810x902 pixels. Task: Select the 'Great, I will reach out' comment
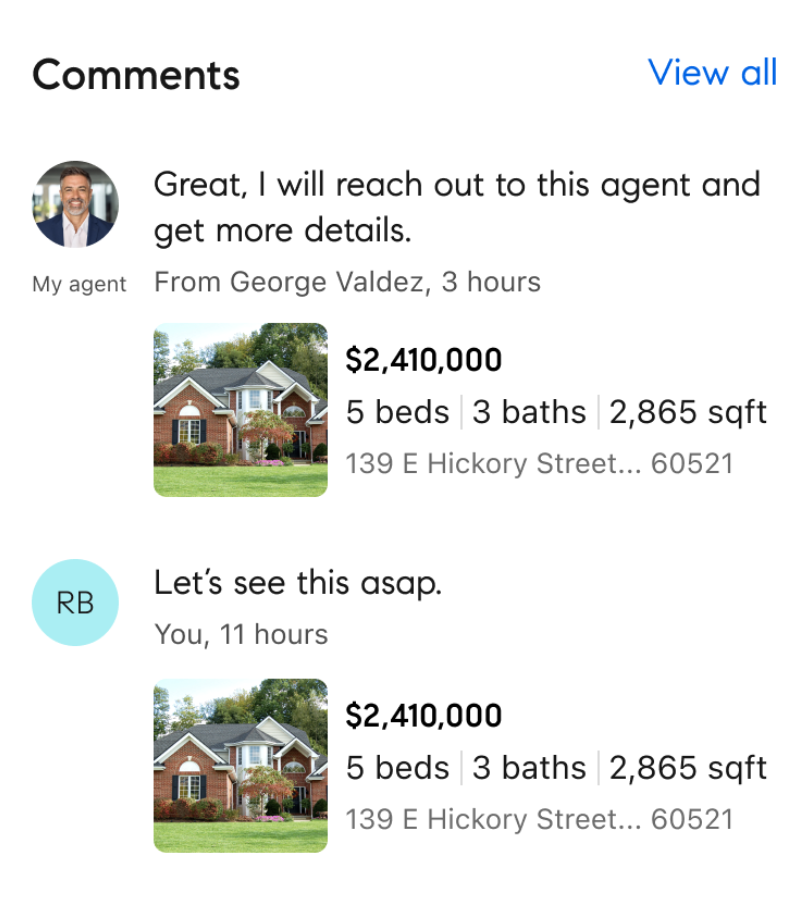coord(456,207)
